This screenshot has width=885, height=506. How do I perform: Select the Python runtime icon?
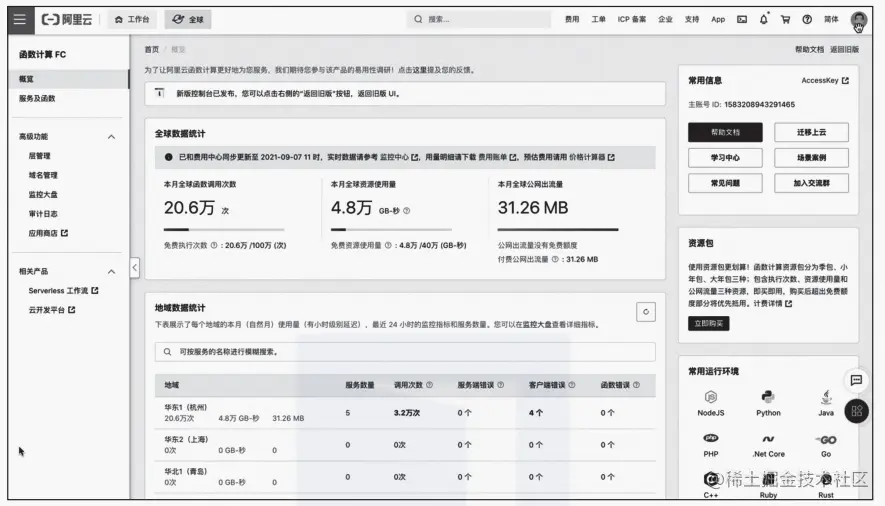coord(768,397)
